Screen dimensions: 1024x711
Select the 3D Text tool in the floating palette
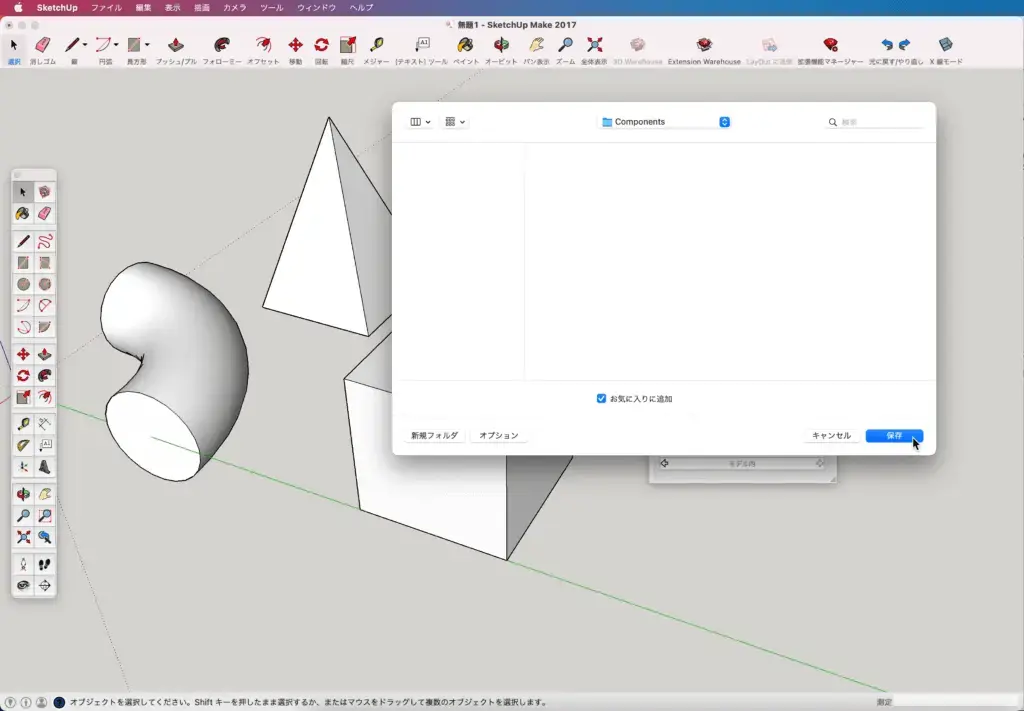pos(44,467)
